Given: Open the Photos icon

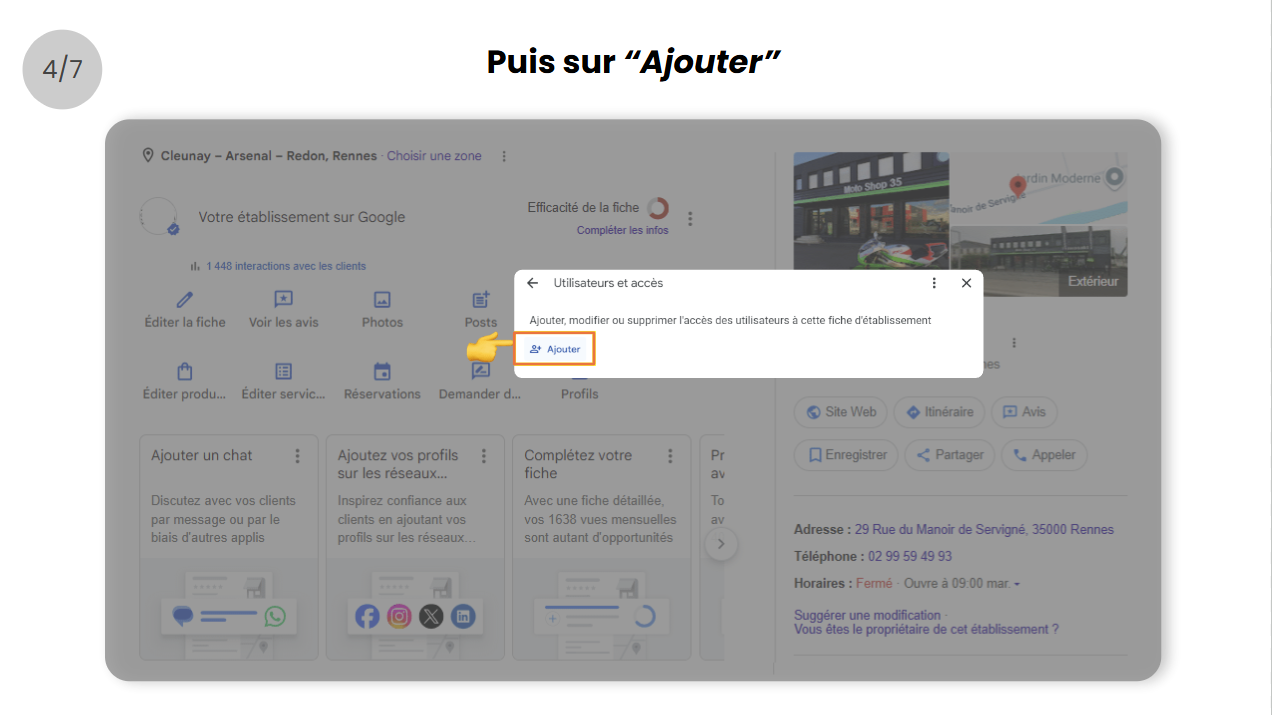Looking at the screenshot, I should tap(382, 299).
